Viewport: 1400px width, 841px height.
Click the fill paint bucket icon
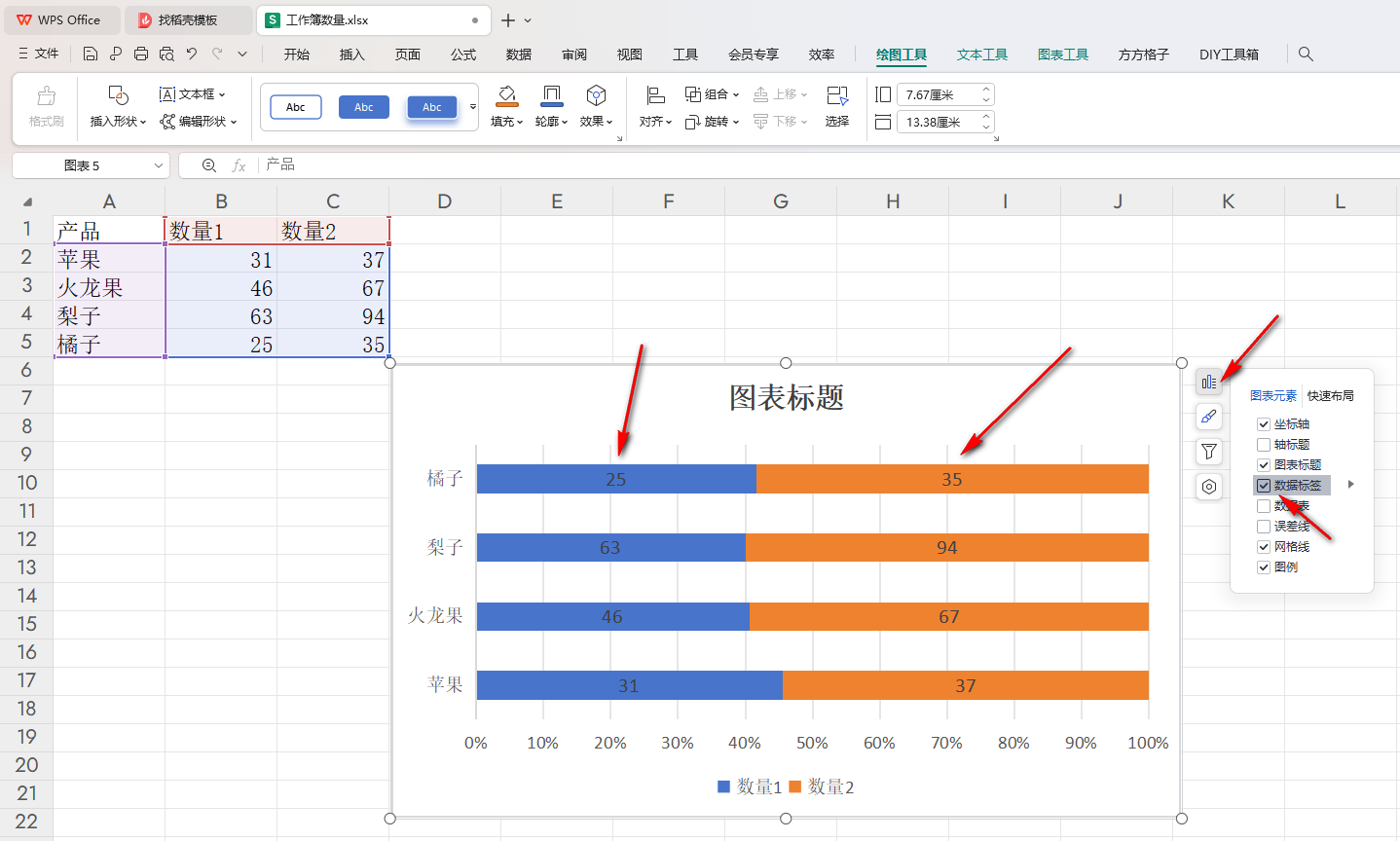pos(506,95)
